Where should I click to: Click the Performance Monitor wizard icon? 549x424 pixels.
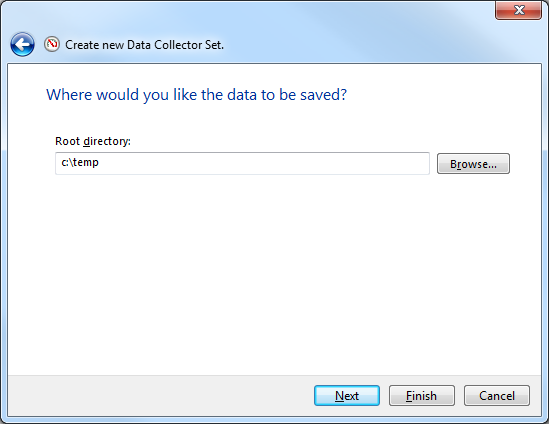coord(52,44)
